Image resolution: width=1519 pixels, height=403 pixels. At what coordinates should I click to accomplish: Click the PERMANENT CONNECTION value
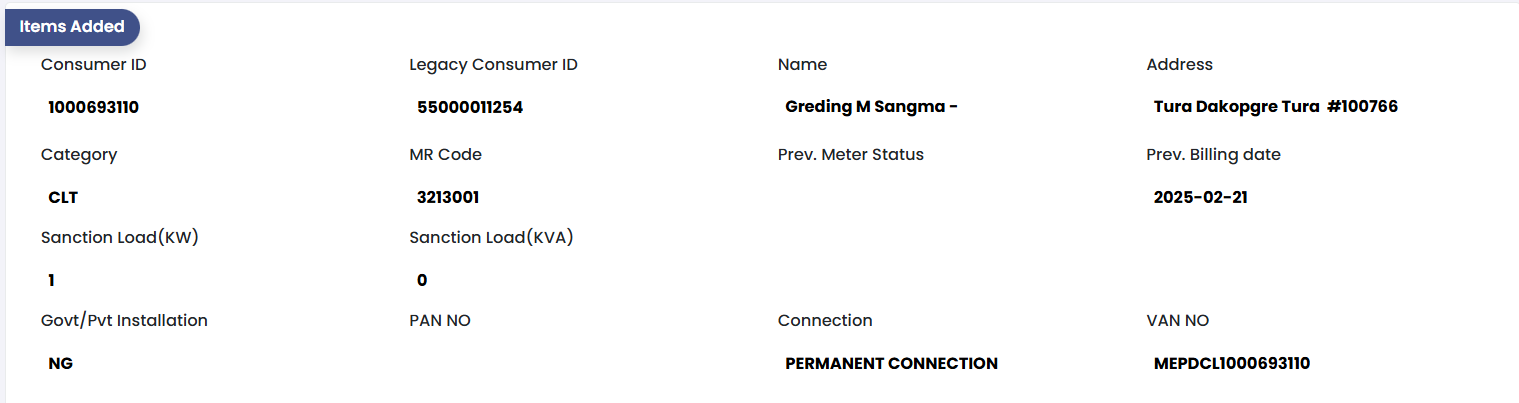click(x=891, y=364)
